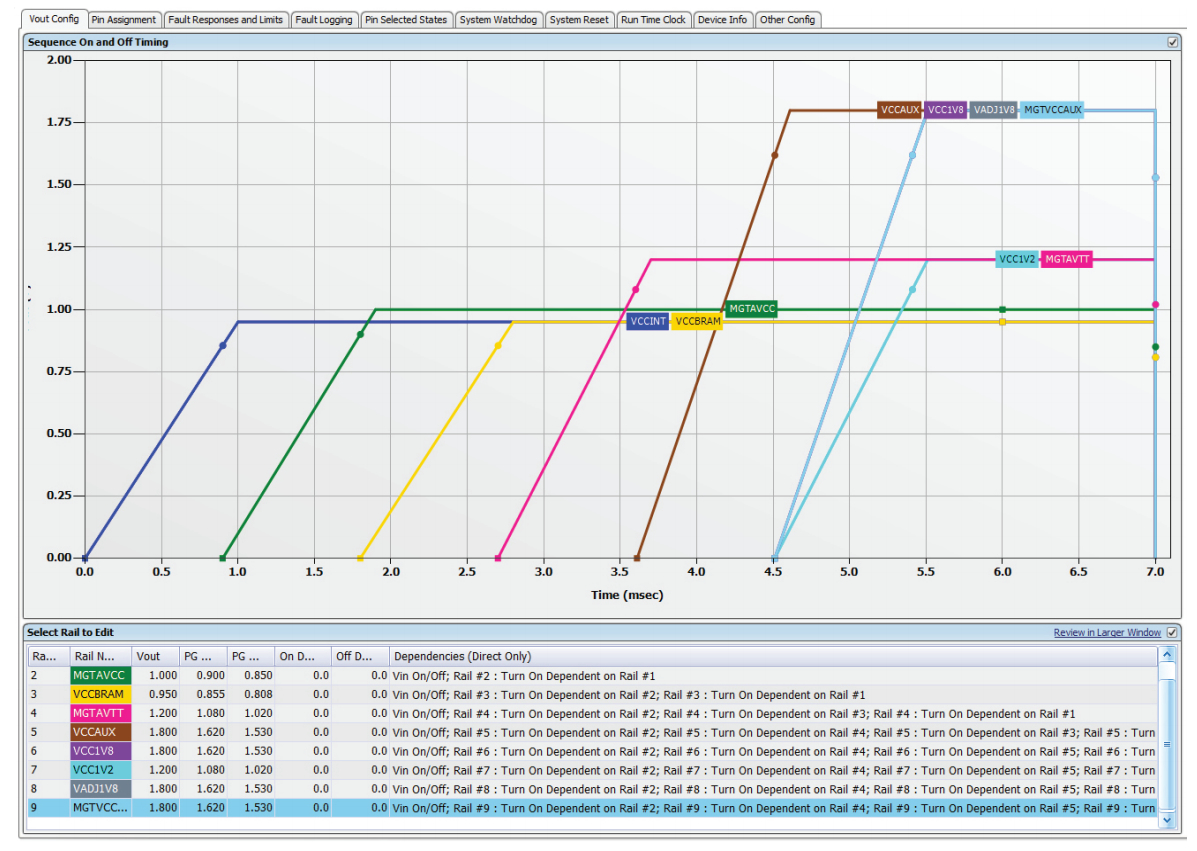Switch to the Pin Assignment tab
The image size is (1197, 851).
coord(123,20)
